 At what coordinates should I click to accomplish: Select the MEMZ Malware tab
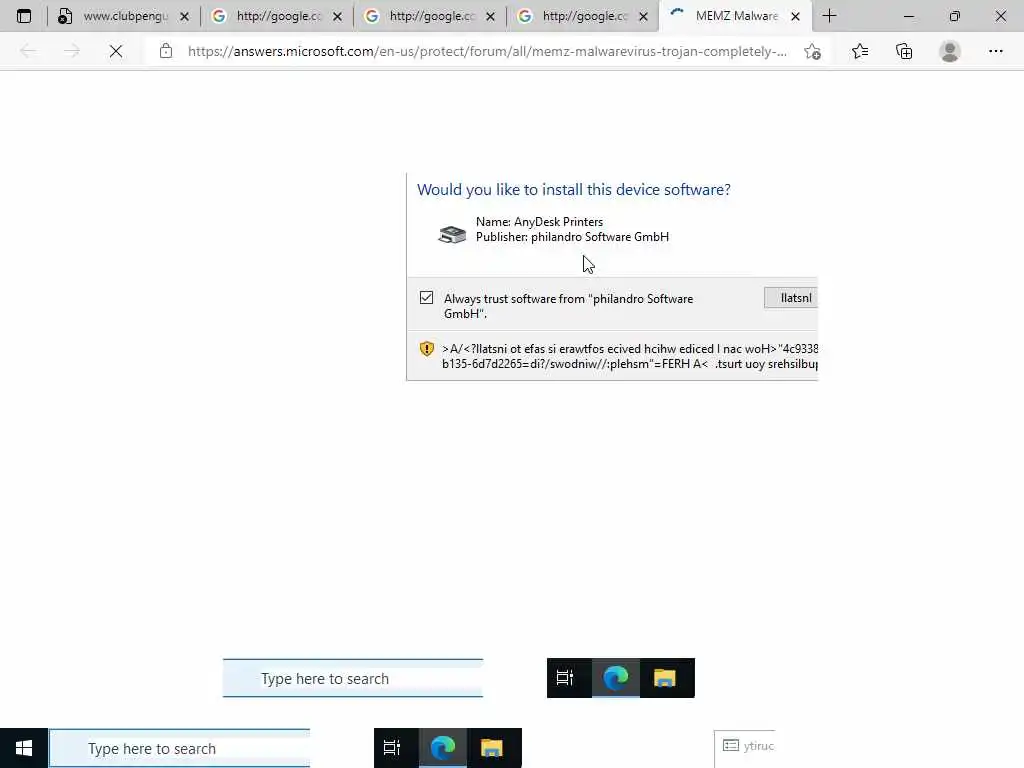tap(736, 16)
